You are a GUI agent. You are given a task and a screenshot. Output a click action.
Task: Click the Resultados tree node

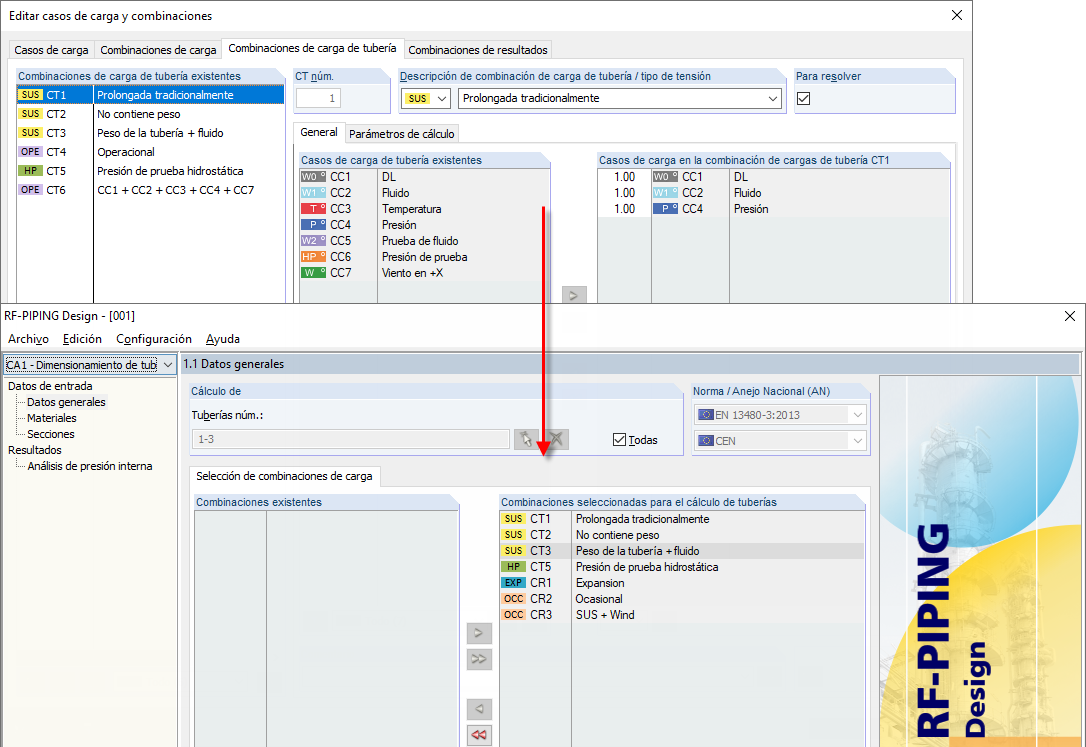[x=35, y=450]
